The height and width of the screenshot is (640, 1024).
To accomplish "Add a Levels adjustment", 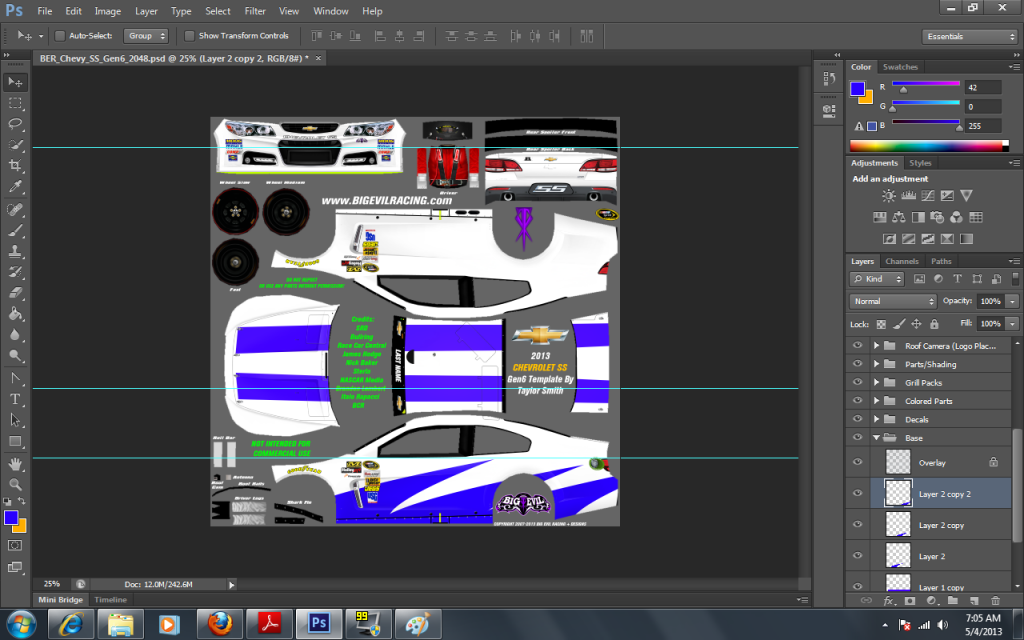I will click(x=908, y=195).
